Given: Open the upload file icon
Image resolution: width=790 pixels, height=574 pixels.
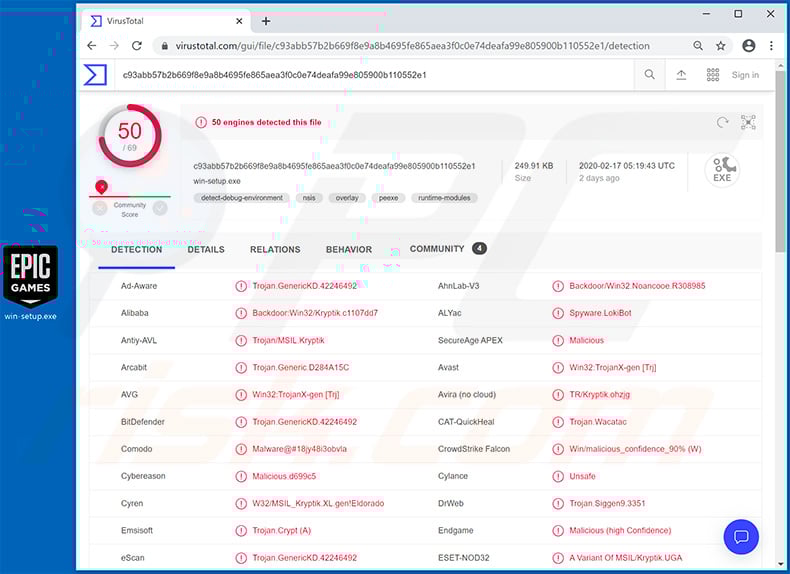Looking at the screenshot, I should coord(681,75).
